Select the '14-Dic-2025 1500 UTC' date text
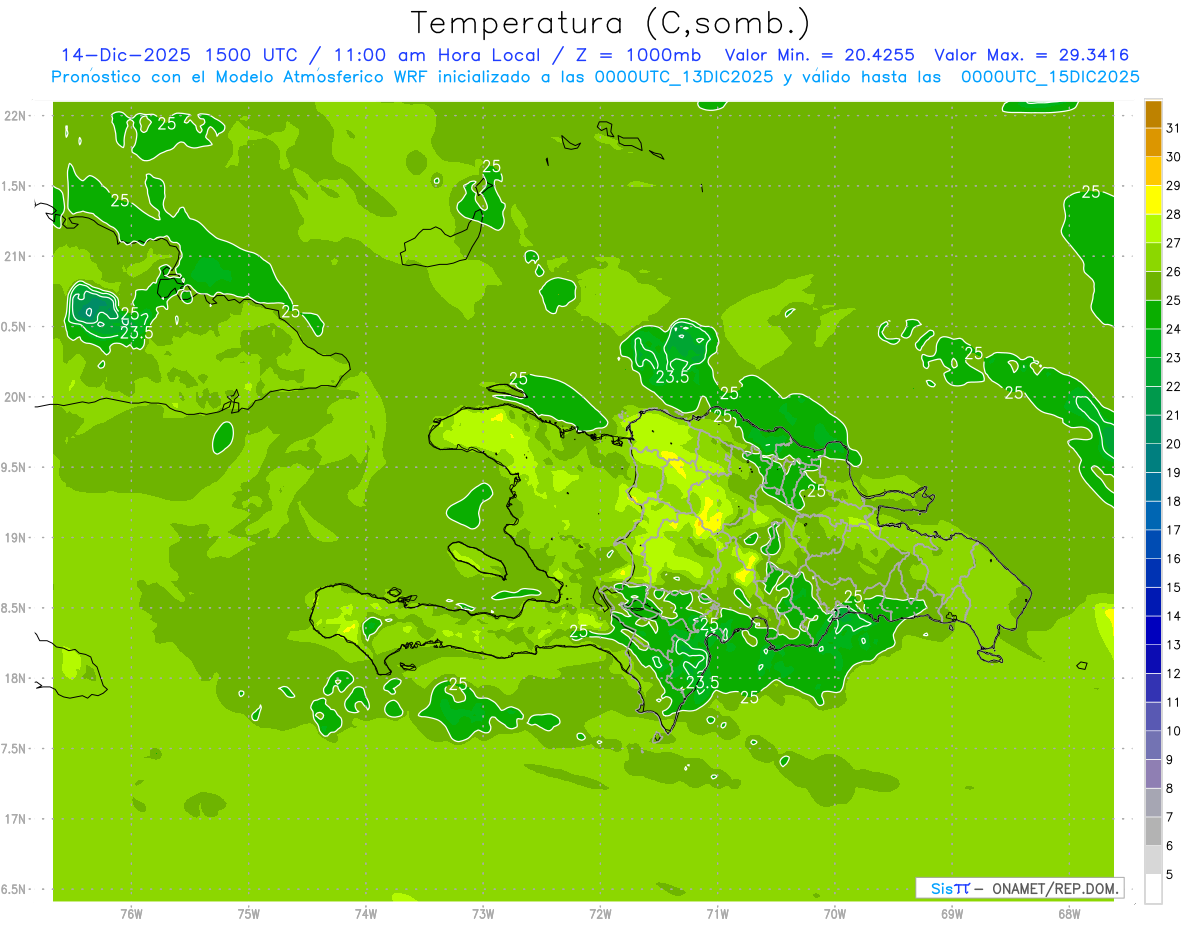Screen dimensions: 1200x927 coord(182,55)
